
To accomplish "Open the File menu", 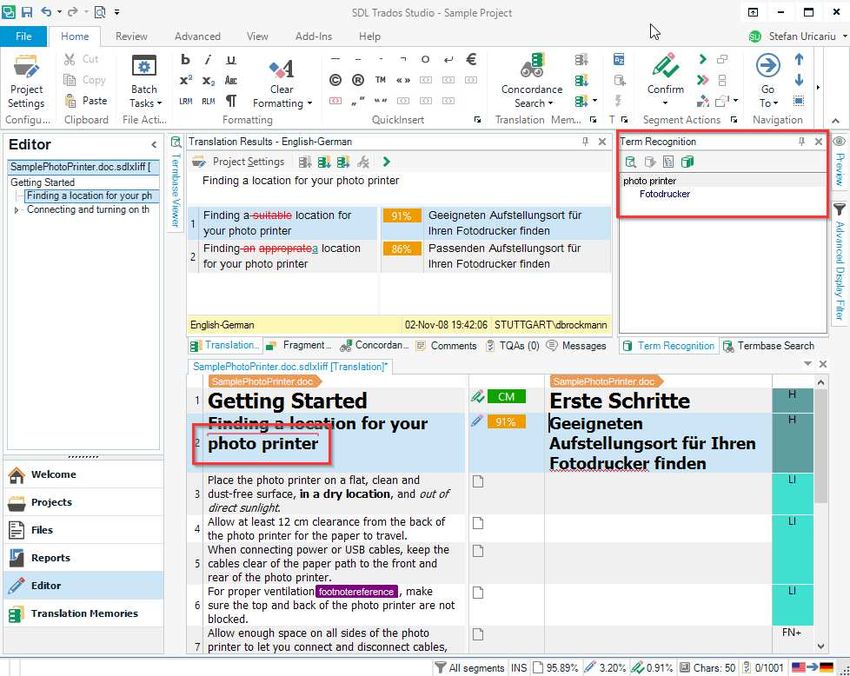I will 23,36.
